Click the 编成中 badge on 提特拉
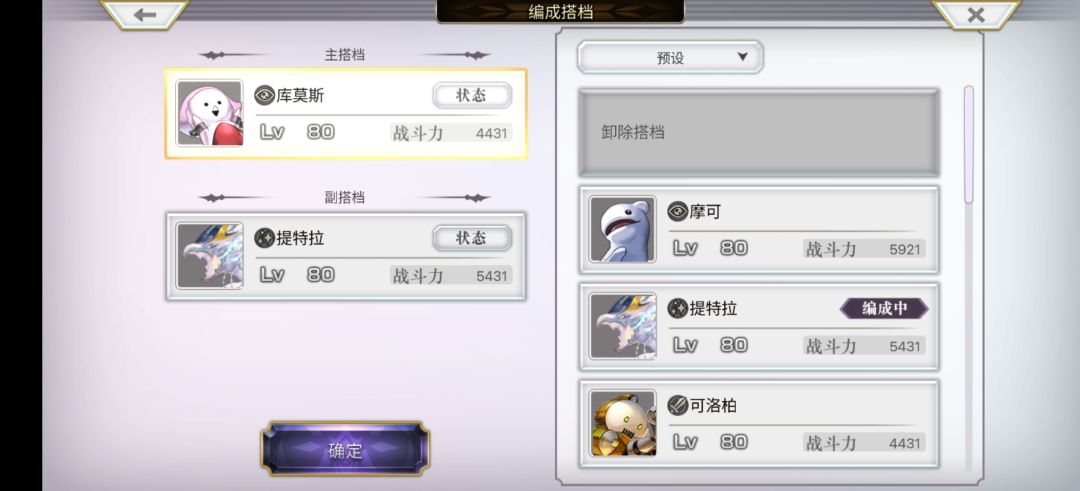Screen dimensions: 1080x491 (884, 309)
